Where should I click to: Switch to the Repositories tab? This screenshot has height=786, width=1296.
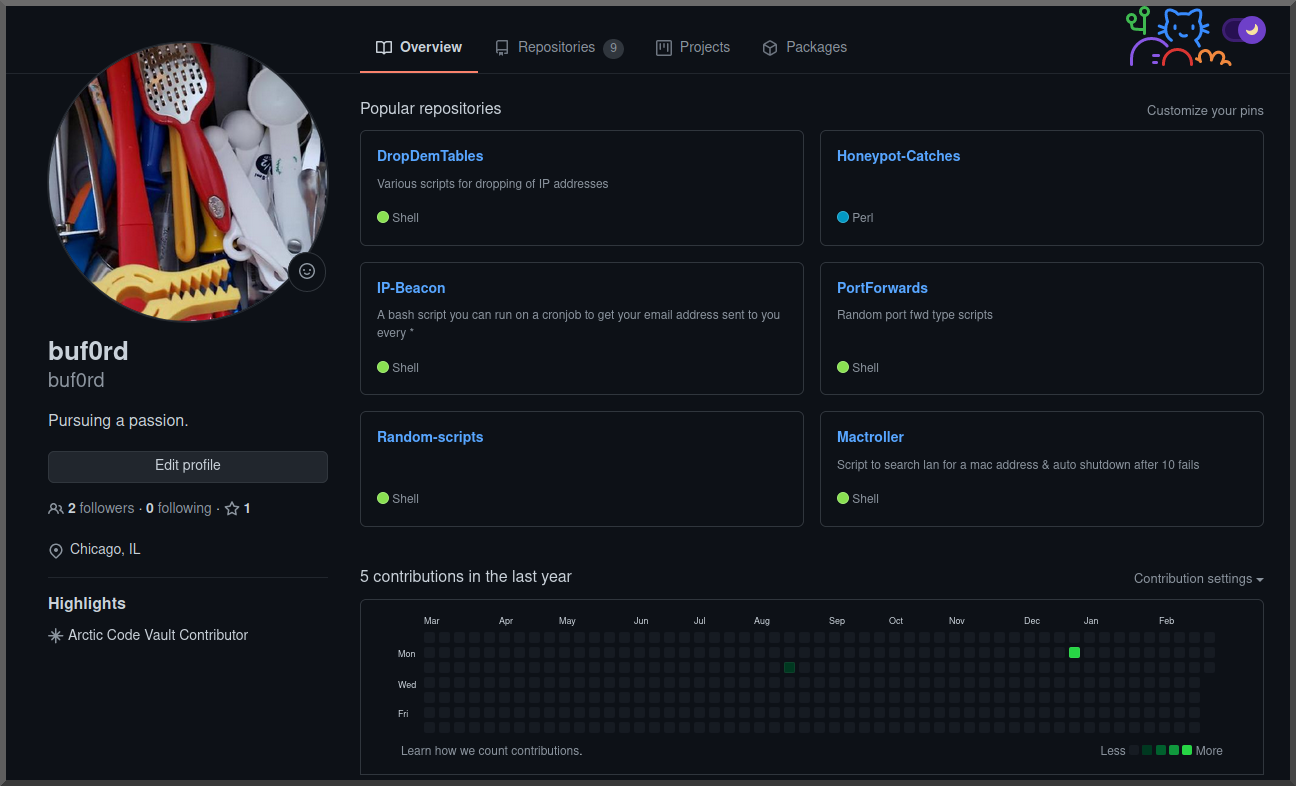557,48
